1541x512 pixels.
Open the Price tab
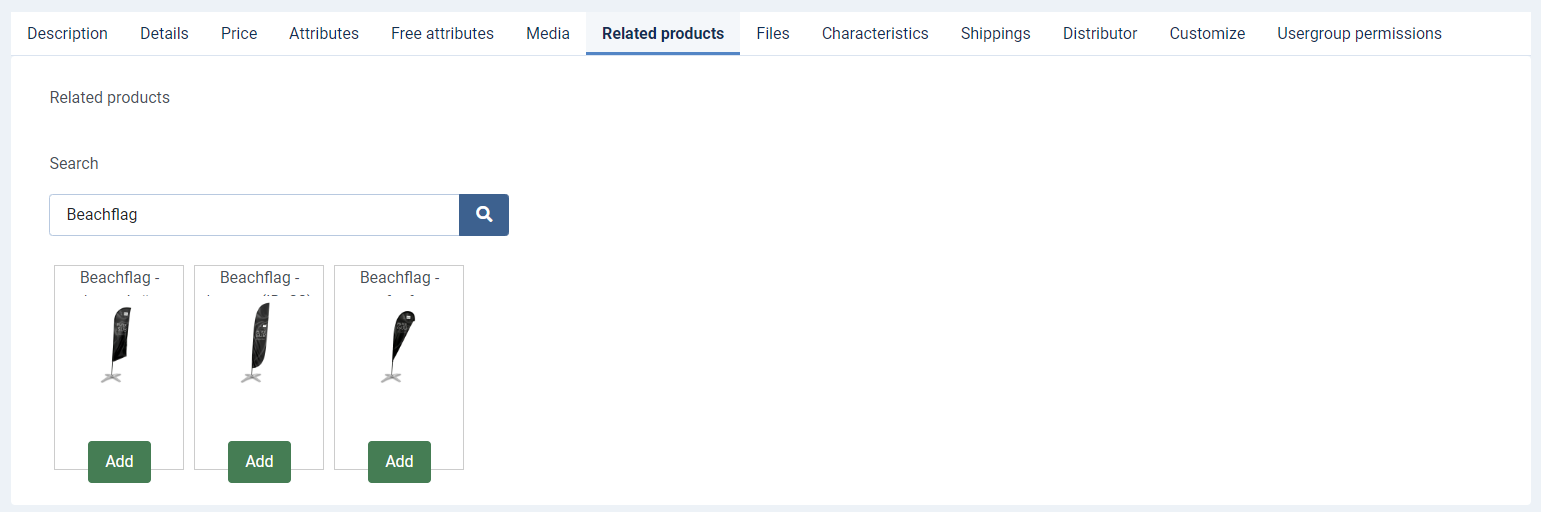pos(239,33)
